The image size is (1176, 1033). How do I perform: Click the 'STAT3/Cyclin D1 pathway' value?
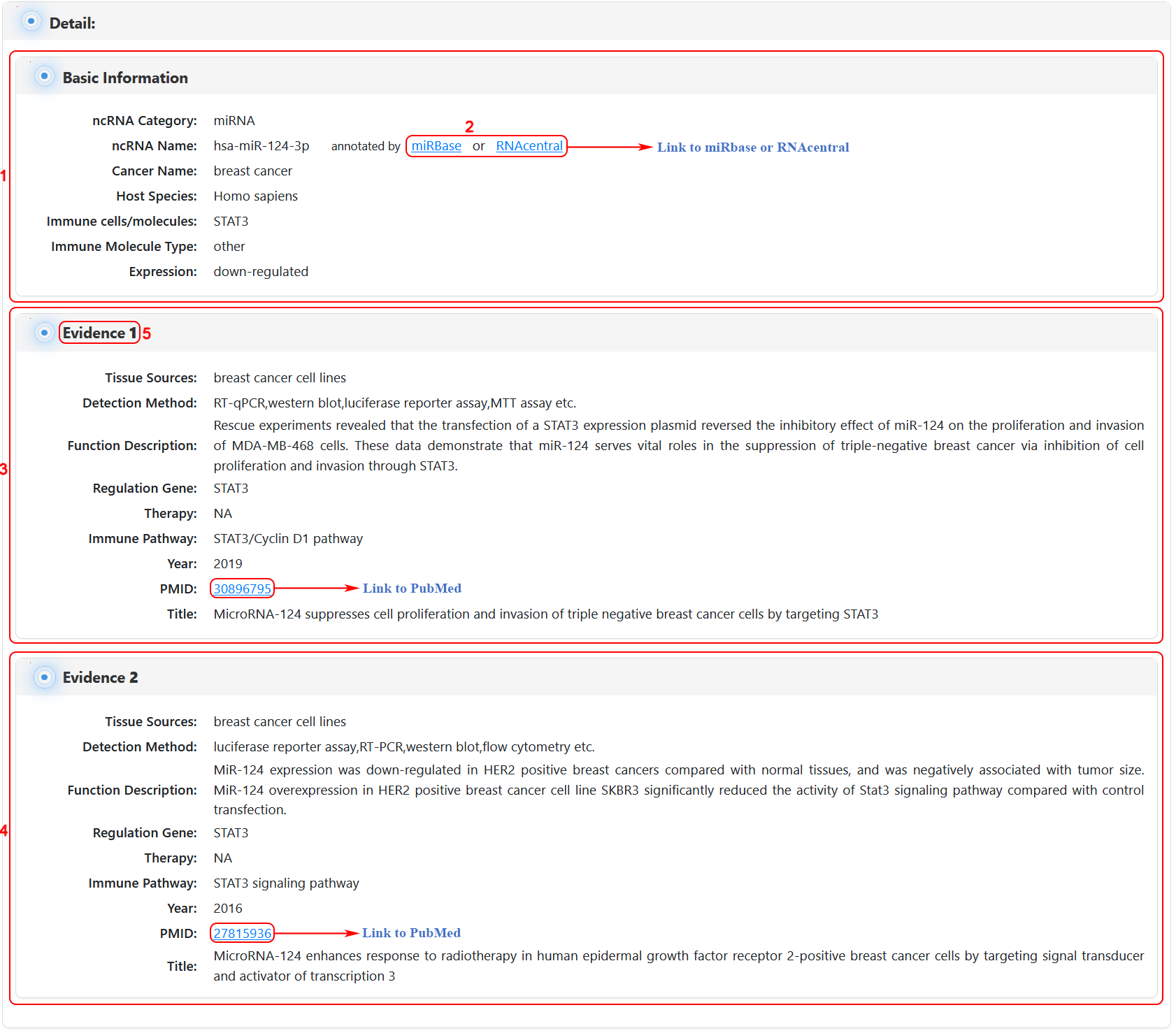point(288,539)
